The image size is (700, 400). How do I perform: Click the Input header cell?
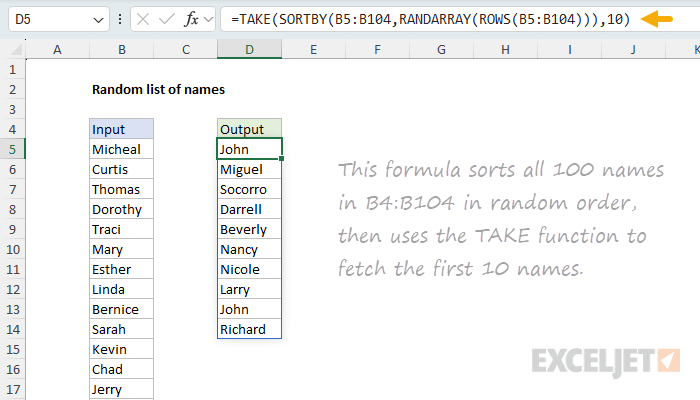coord(121,129)
